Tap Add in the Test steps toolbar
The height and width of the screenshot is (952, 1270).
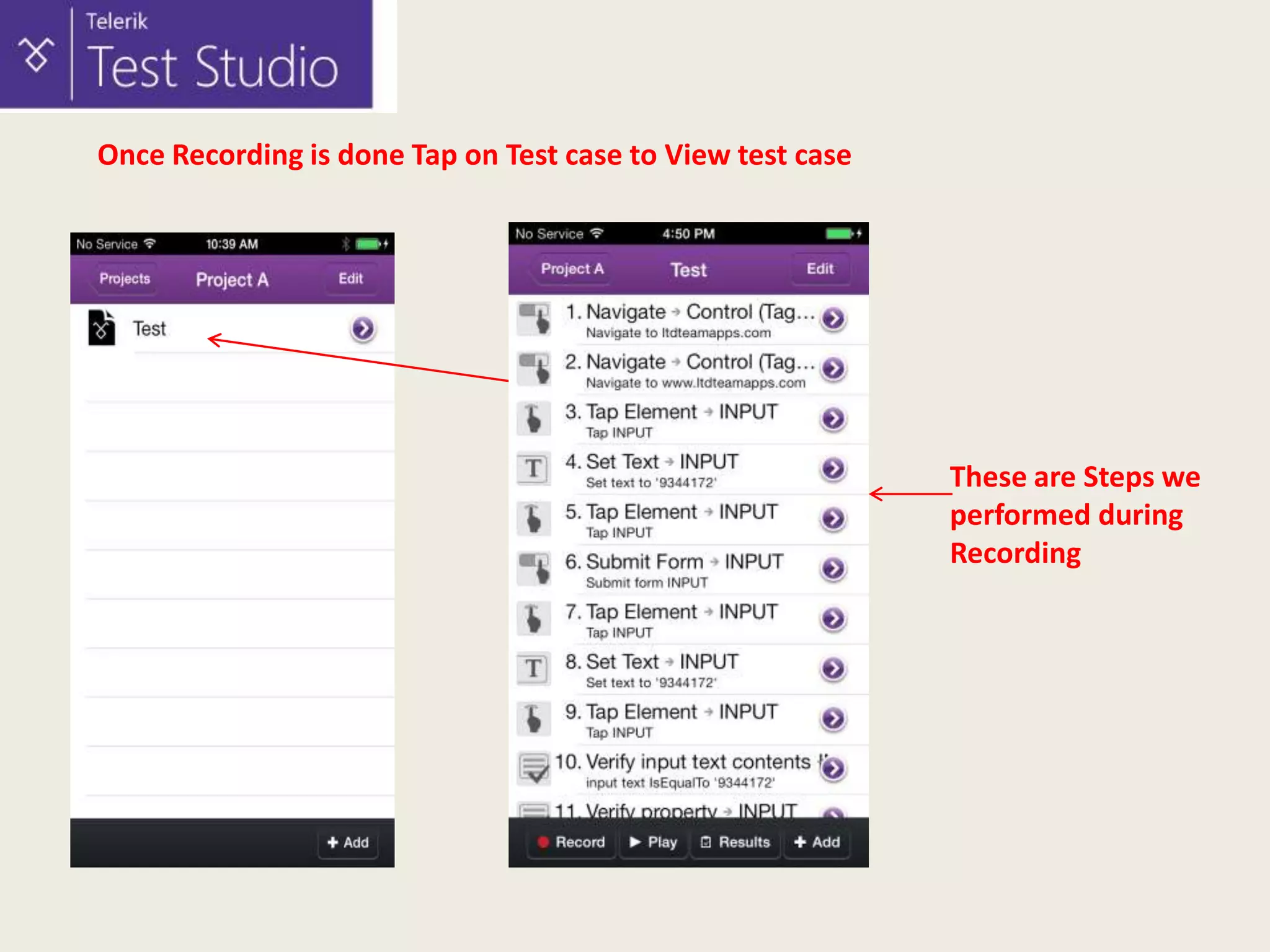tap(817, 842)
